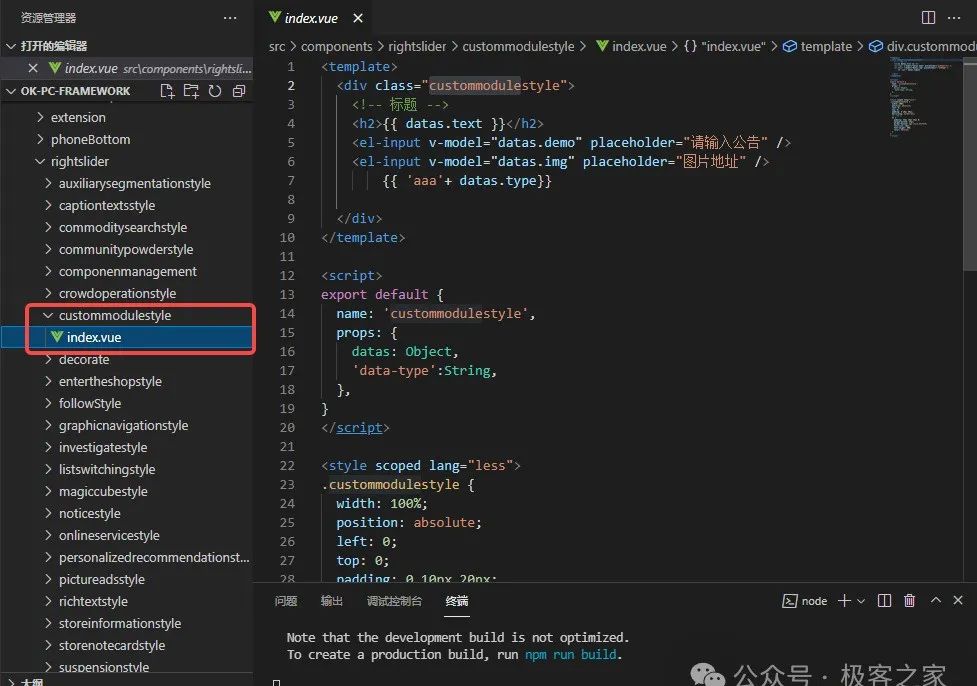Image resolution: width=977 pixels, height=686 pixels.
Task: Click the components breadcrumb segment
Action: coord(336,46)
